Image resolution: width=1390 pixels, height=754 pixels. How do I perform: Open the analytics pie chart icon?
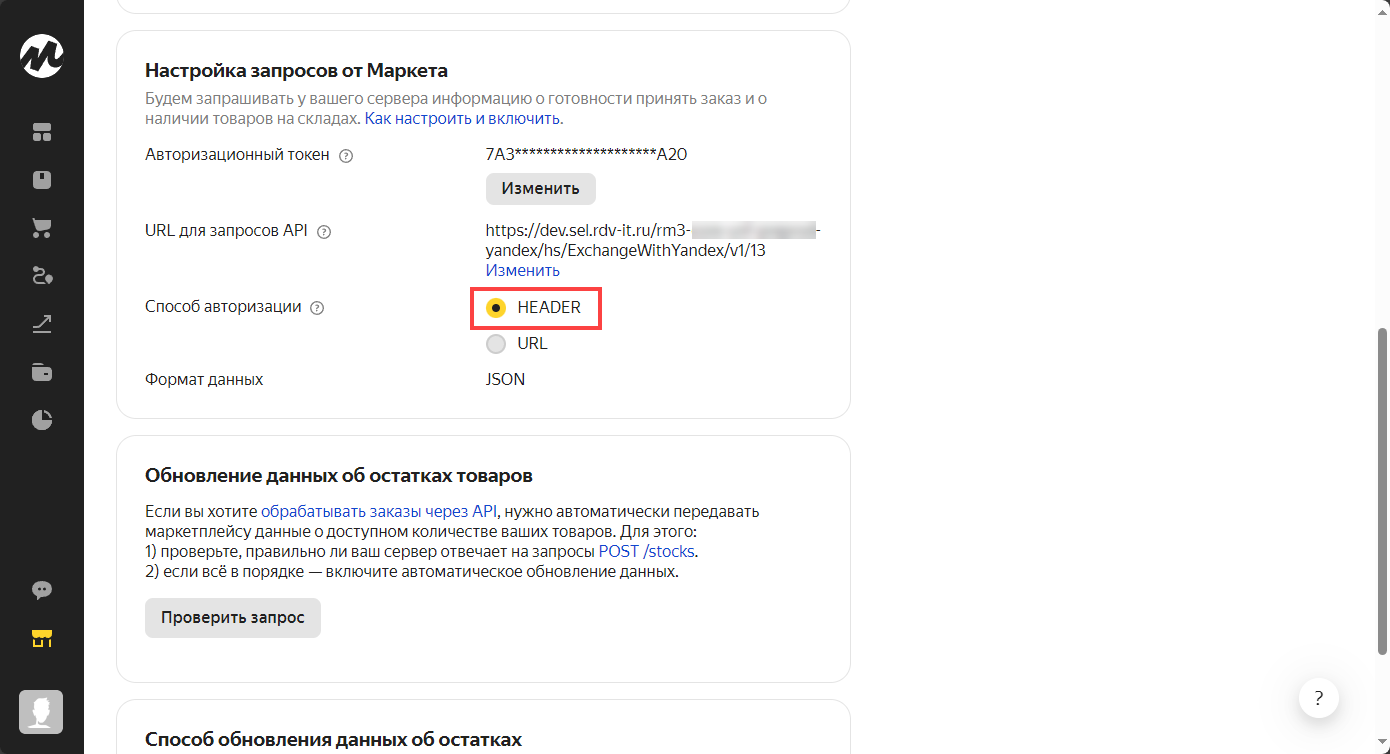pyautogui.click(x=42, y=420)
